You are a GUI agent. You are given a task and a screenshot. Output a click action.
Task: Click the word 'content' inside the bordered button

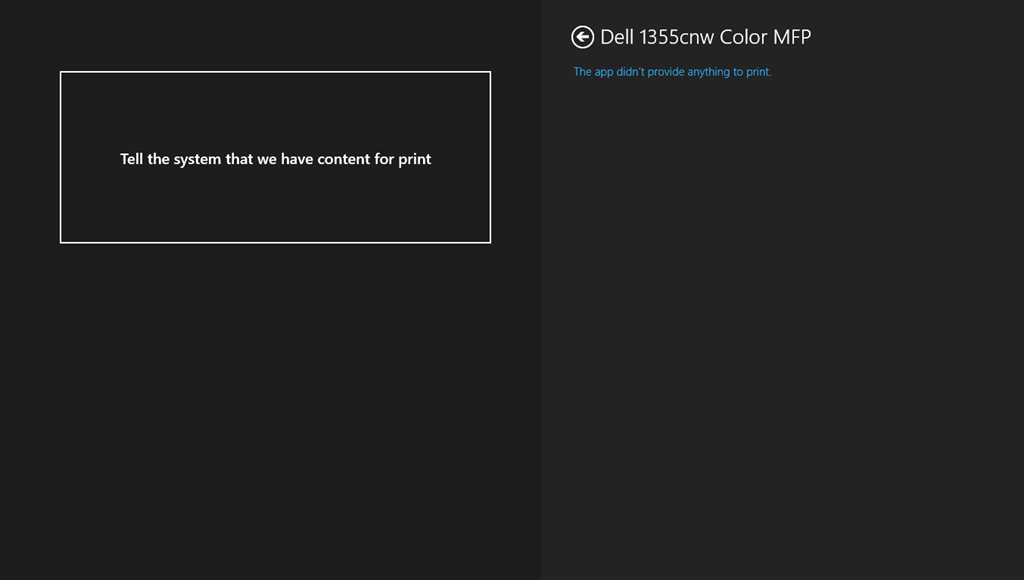click(x=344, y=159)
